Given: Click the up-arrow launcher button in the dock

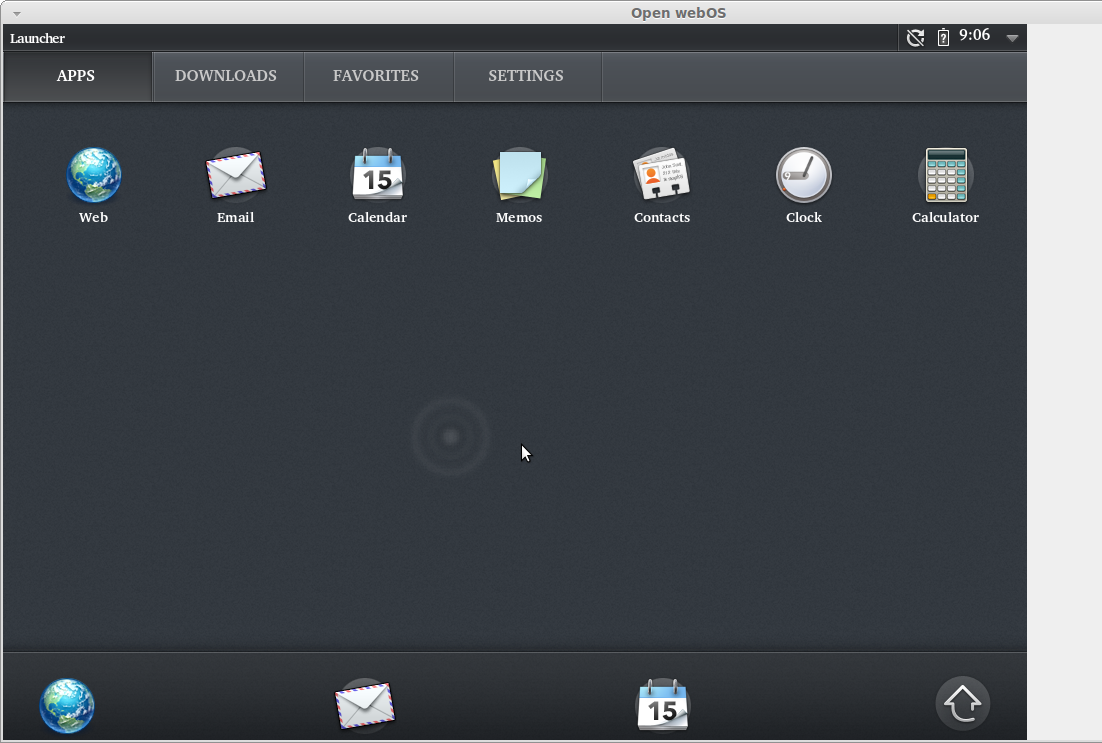Looking at the screenshot, I should pyautogui.click(x=962, y=704).
